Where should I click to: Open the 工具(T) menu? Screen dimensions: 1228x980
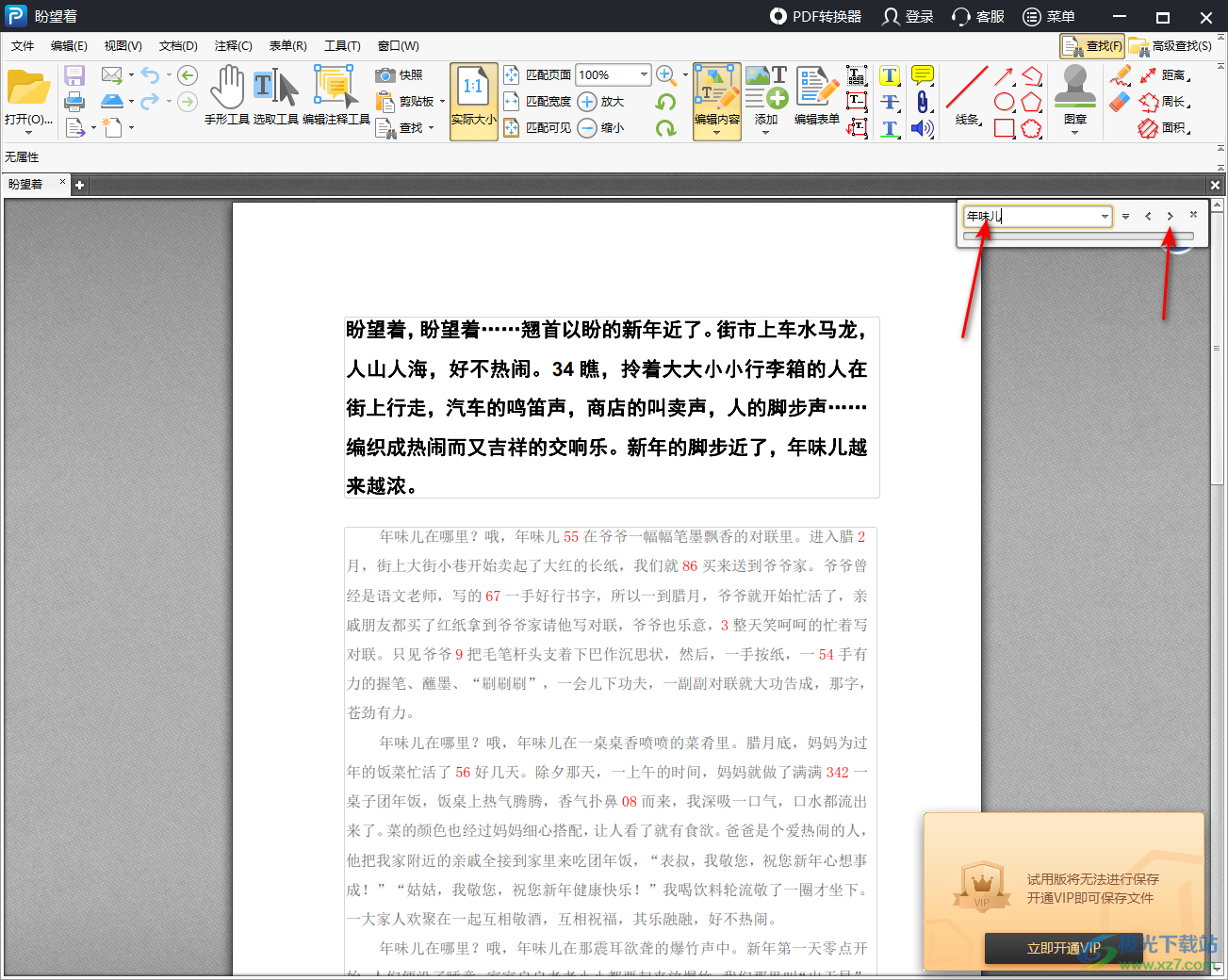click(x=342, y=45)
